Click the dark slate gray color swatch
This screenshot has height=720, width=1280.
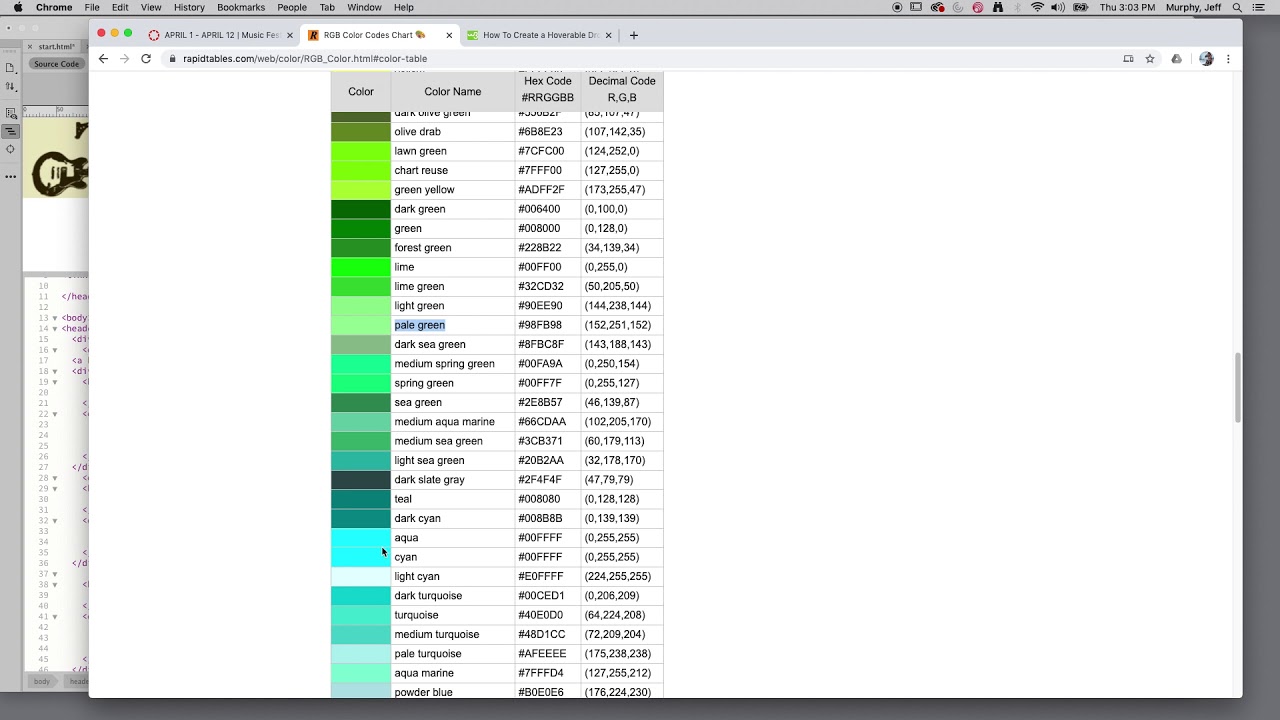pyautogui.click(x=361, y=480)
